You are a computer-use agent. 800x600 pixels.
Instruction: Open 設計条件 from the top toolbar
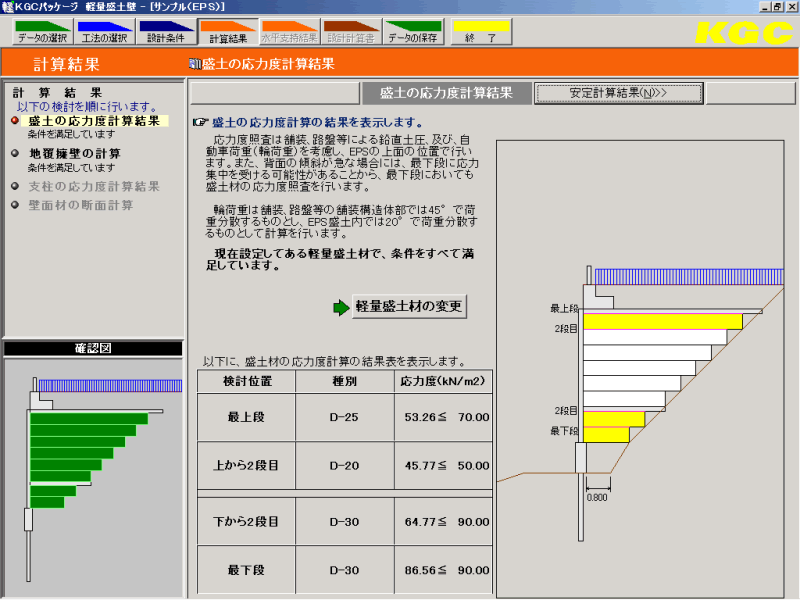pos(167,32)
